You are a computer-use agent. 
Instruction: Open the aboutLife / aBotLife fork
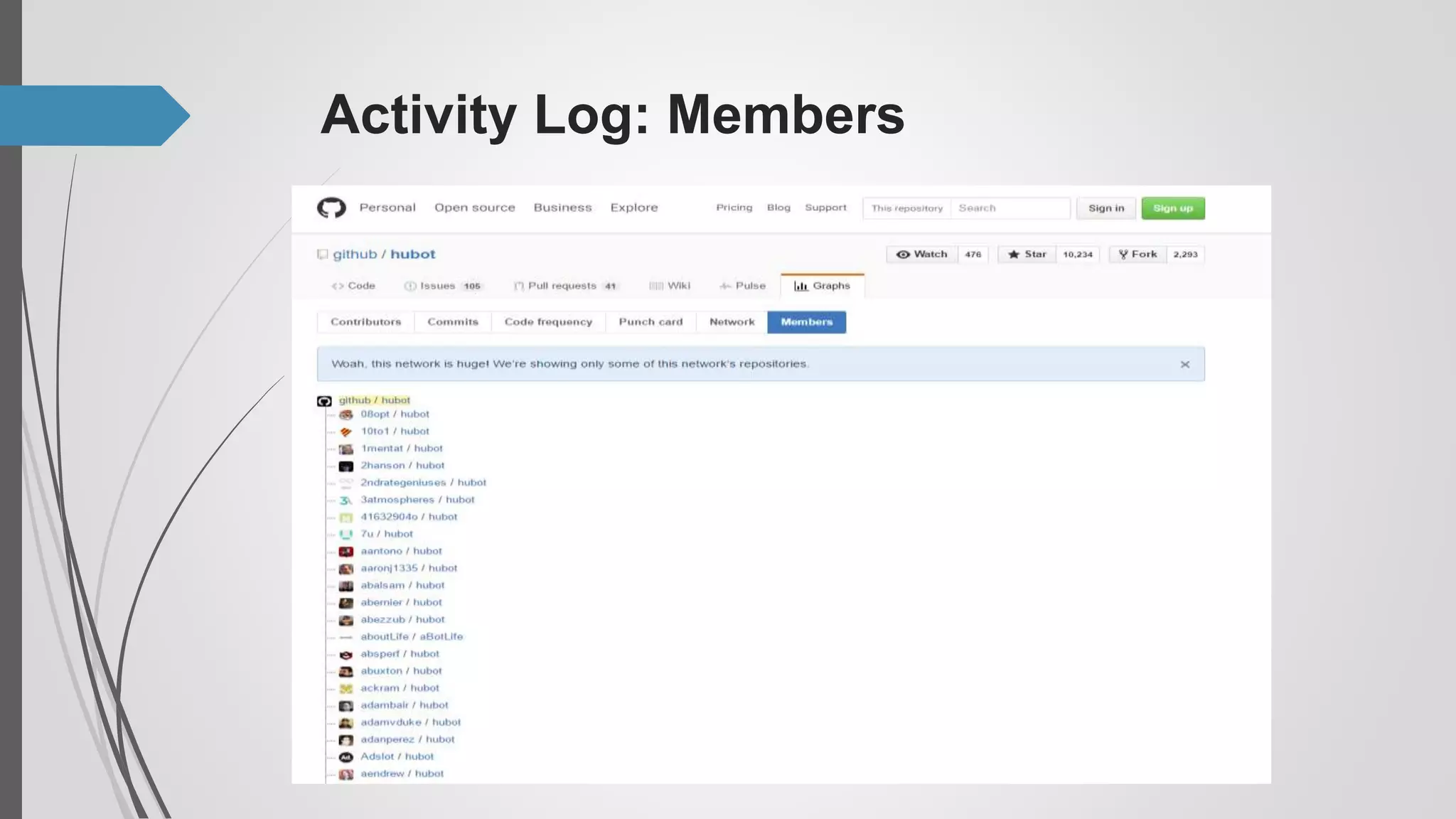[x=412, y=637]
